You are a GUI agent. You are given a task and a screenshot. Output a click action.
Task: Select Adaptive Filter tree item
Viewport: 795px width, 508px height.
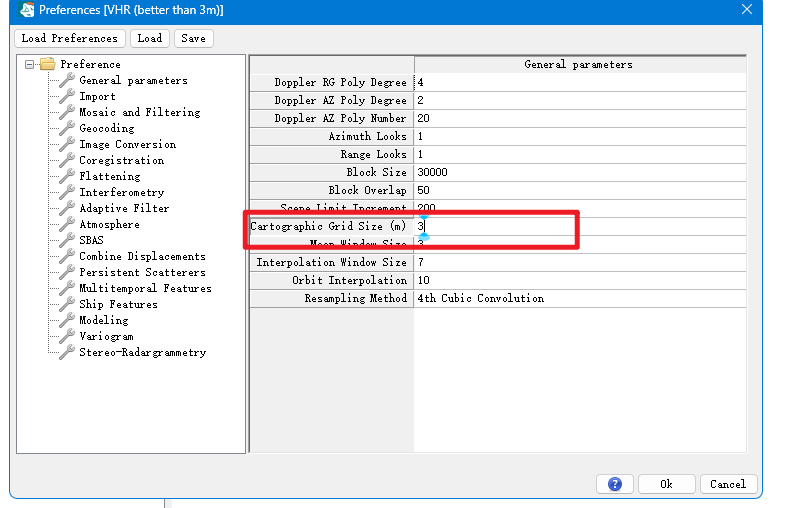click(124, 208)
